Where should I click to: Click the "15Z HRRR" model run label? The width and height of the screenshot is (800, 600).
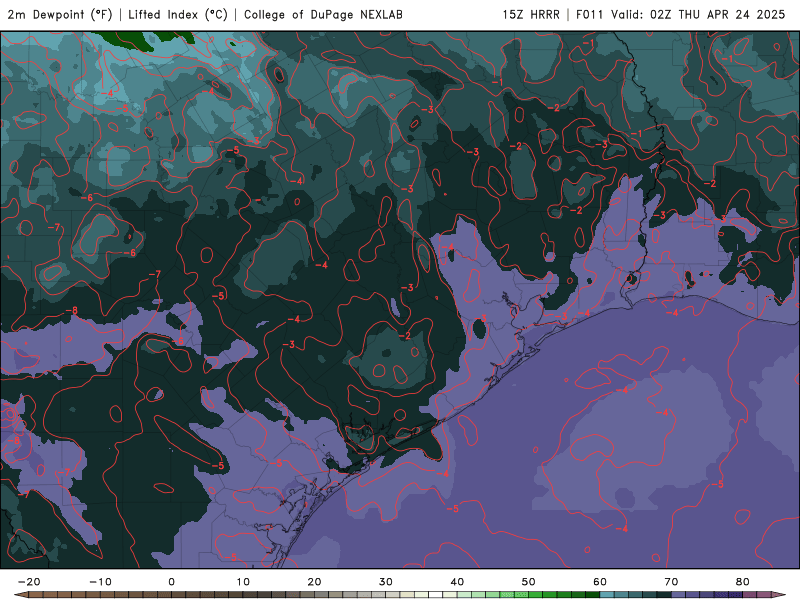531,14
